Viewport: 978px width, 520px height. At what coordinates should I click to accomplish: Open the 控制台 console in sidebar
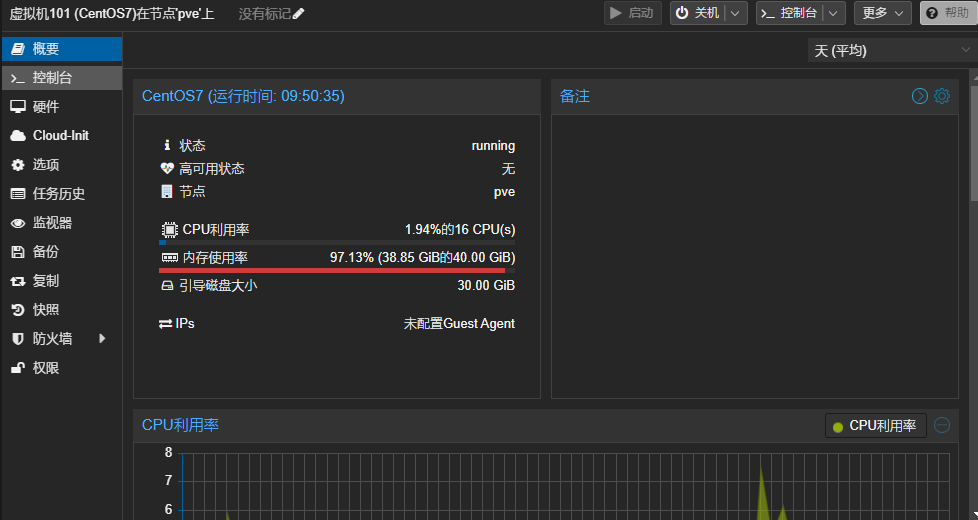click(62, 78)
